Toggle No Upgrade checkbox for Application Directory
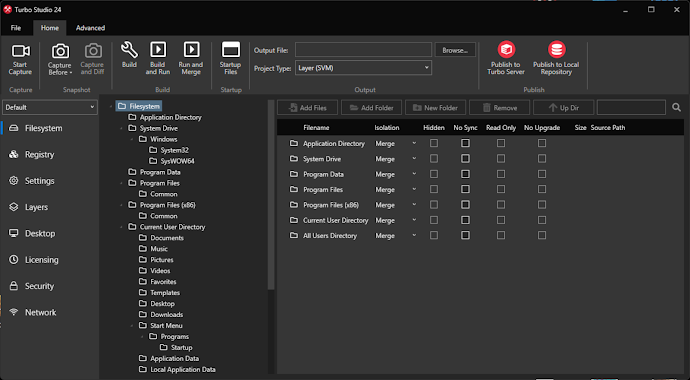Viewport: 690px width, 380px height. [x=542, y=143]
